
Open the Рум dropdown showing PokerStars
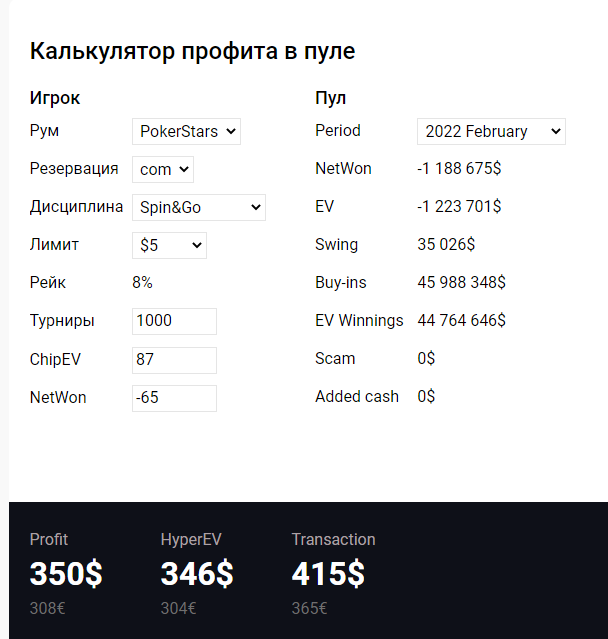click(x=186, y=131)
